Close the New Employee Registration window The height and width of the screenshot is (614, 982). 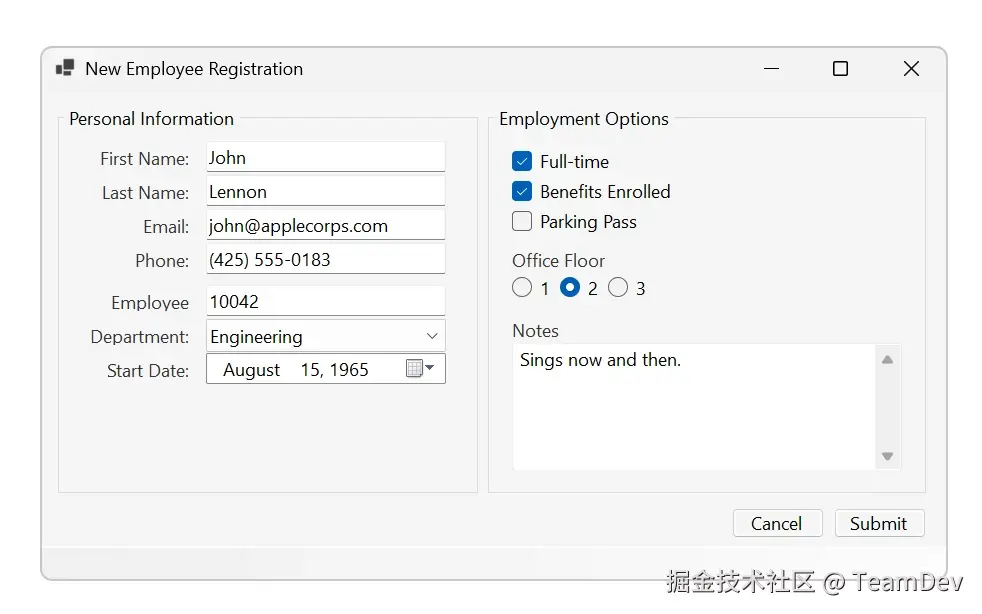[x=911, y=68]
